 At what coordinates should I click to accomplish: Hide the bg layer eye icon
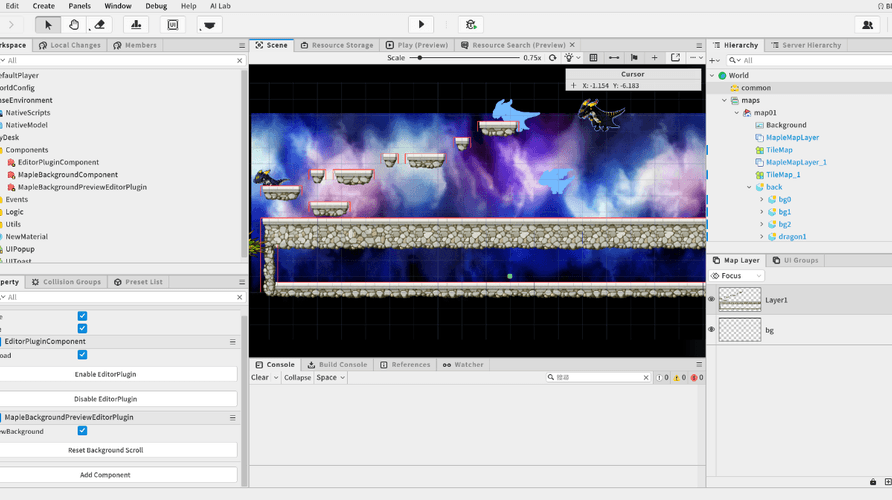(x=711, y=329)
